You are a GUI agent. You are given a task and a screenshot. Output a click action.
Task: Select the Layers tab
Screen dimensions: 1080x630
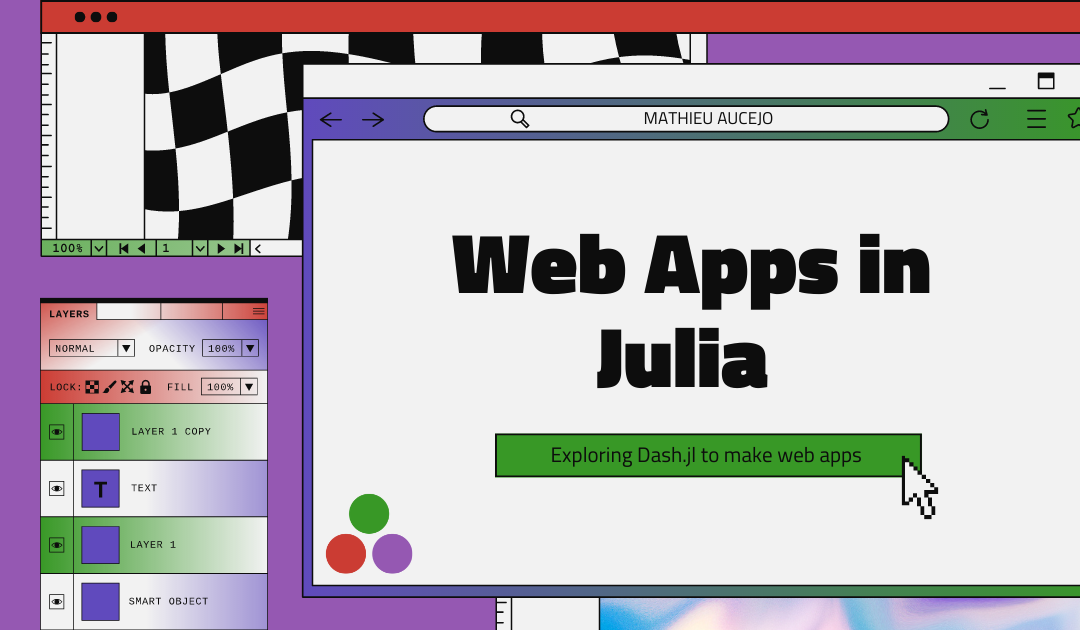click(69, 314)
